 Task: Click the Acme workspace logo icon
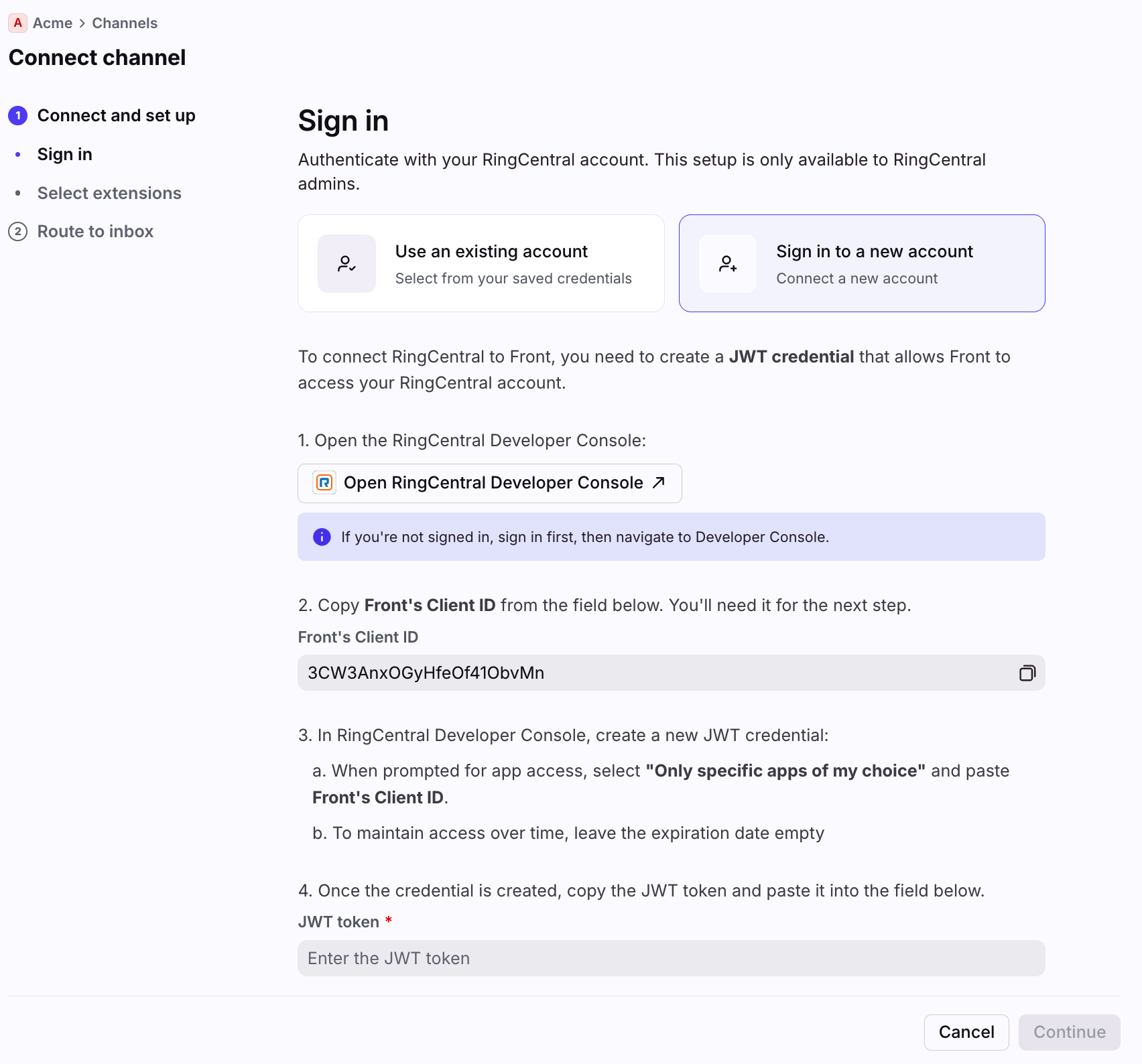point(17,23)
